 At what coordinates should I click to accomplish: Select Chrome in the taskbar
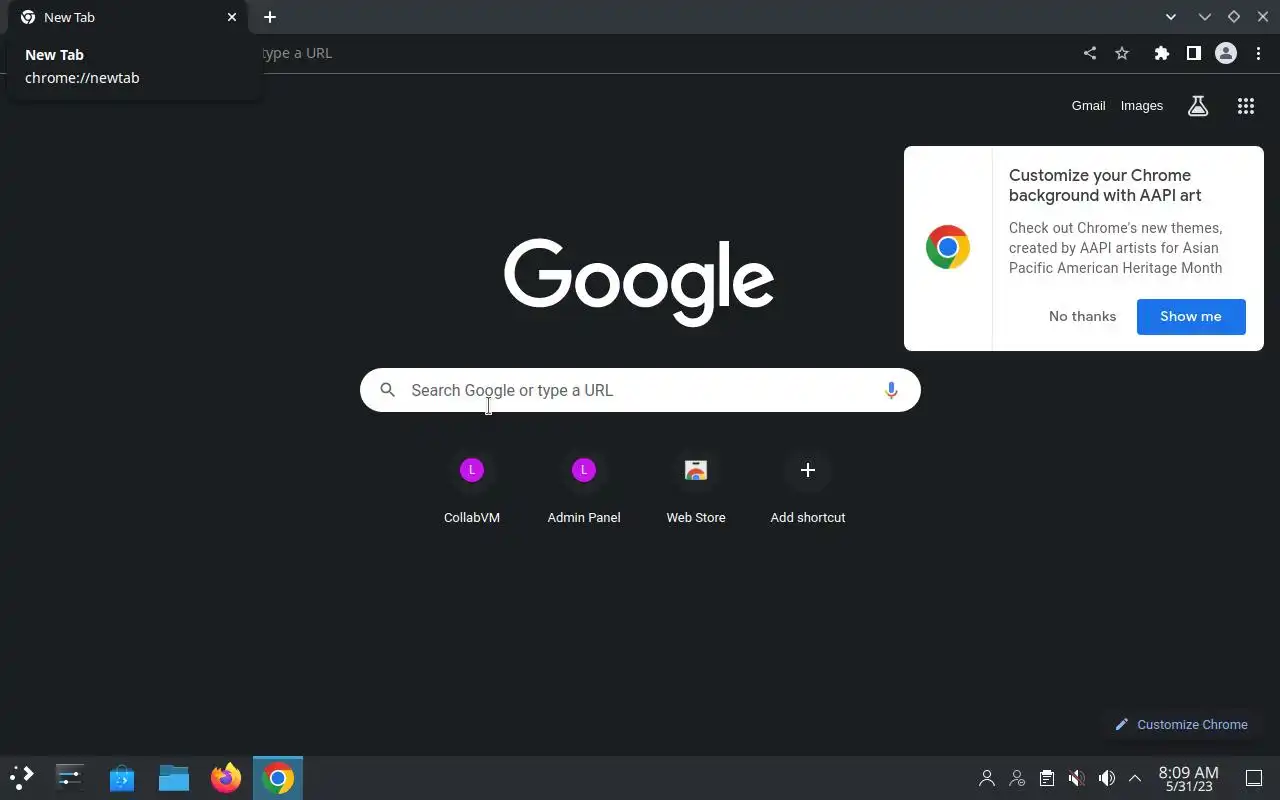pos(278,777)
